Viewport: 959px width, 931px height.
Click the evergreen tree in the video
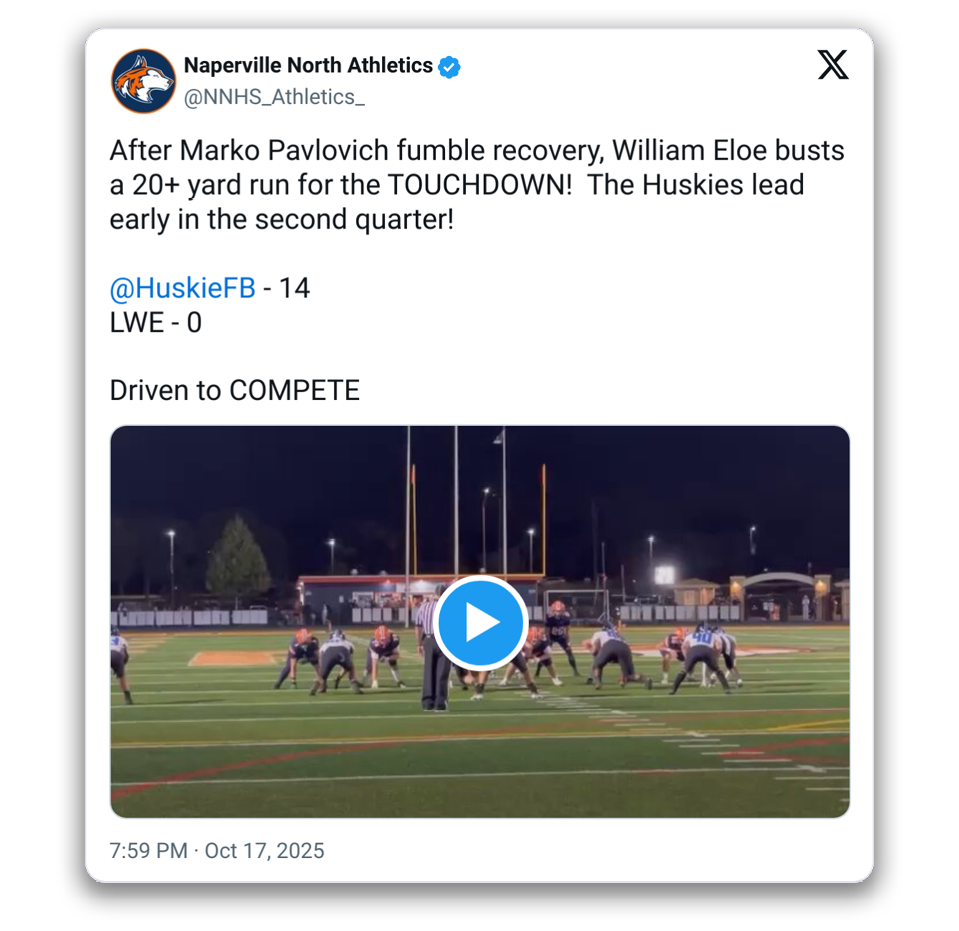pos(238,557)
